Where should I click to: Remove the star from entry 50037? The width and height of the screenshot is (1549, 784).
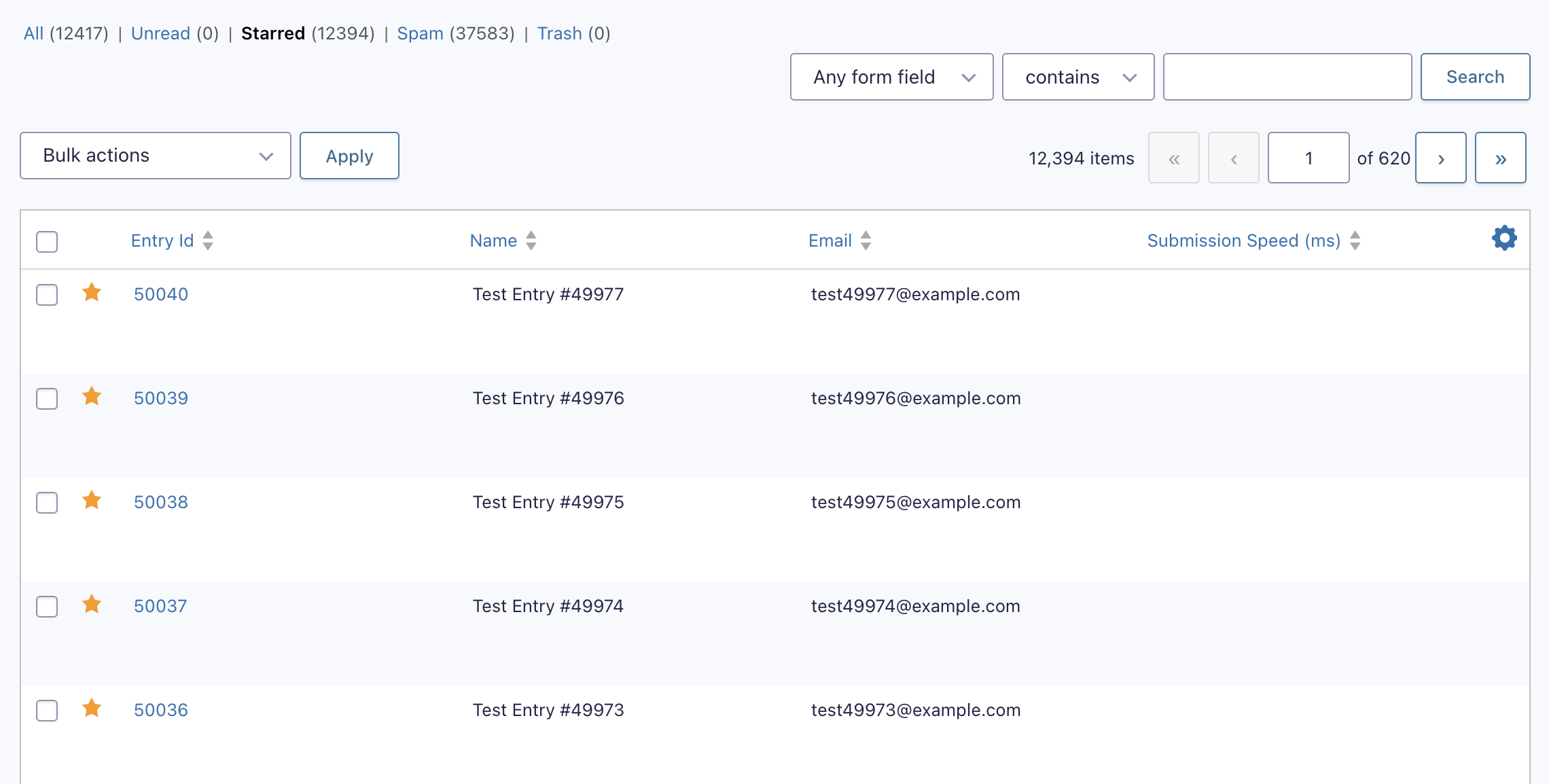coord(92,605)
